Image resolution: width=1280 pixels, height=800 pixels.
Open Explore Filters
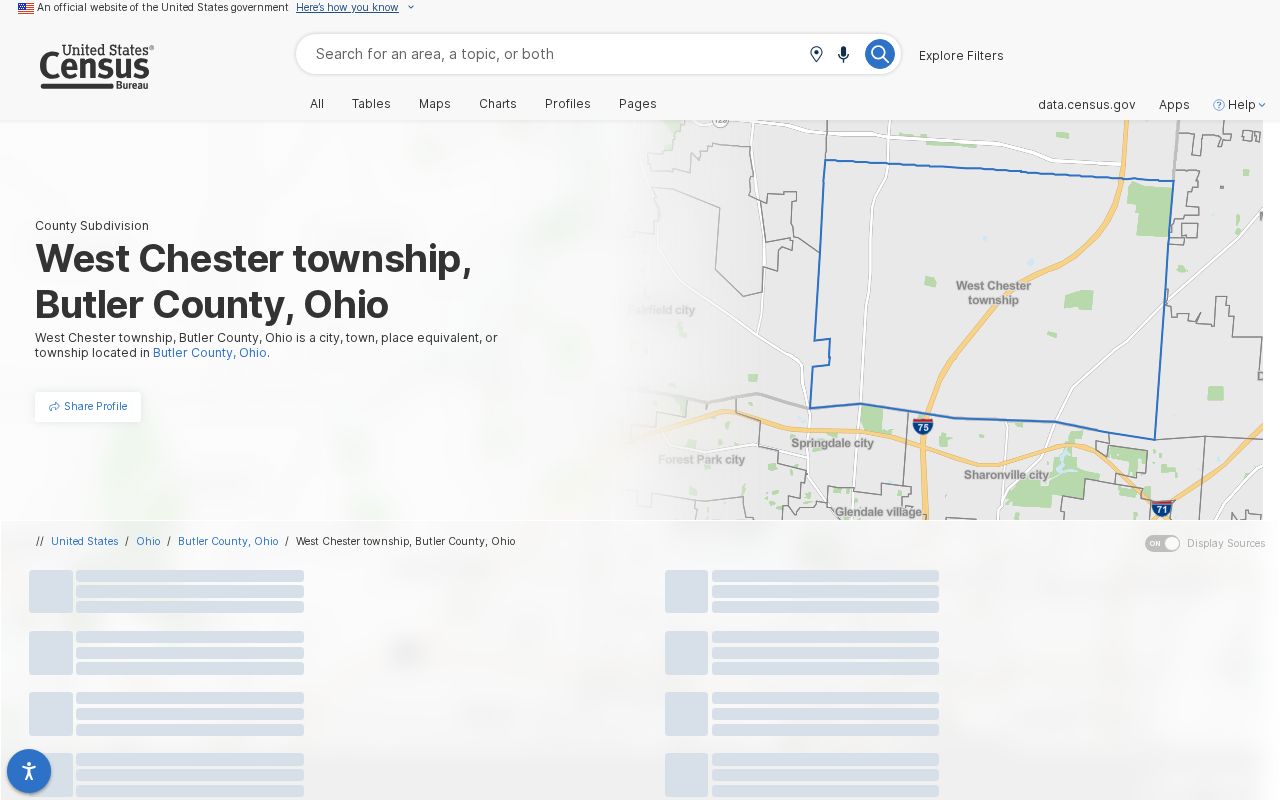[961, 56]
